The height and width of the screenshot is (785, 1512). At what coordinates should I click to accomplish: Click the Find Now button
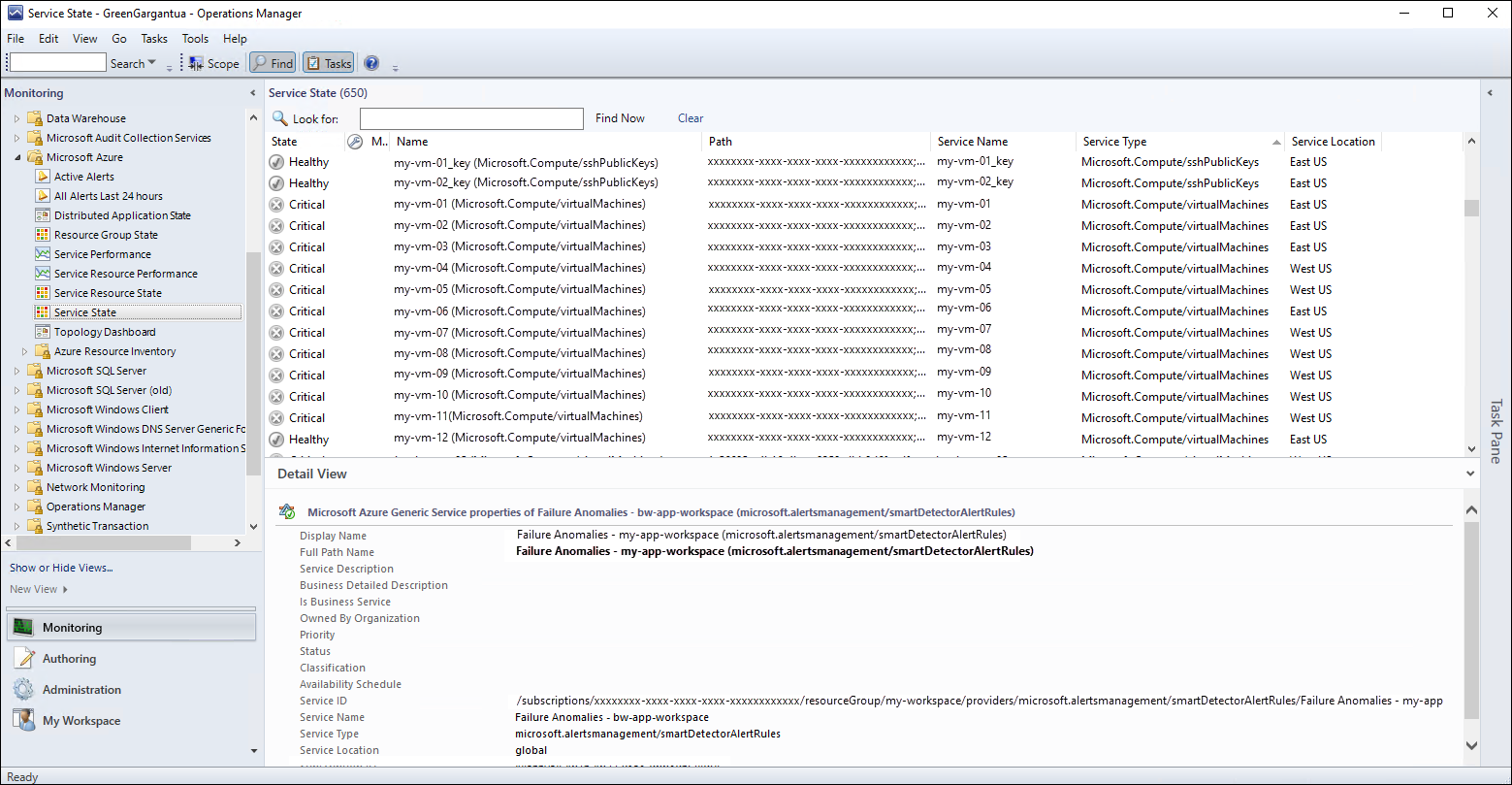(x=620, y=118)
